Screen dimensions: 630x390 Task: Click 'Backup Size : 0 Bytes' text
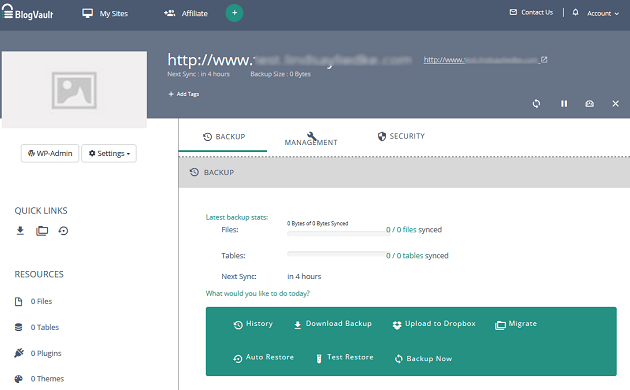click(280, 74)
